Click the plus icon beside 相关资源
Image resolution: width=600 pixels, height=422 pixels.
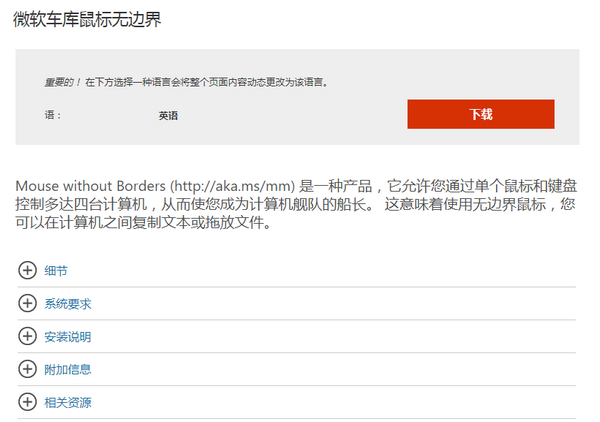point(27,402)
